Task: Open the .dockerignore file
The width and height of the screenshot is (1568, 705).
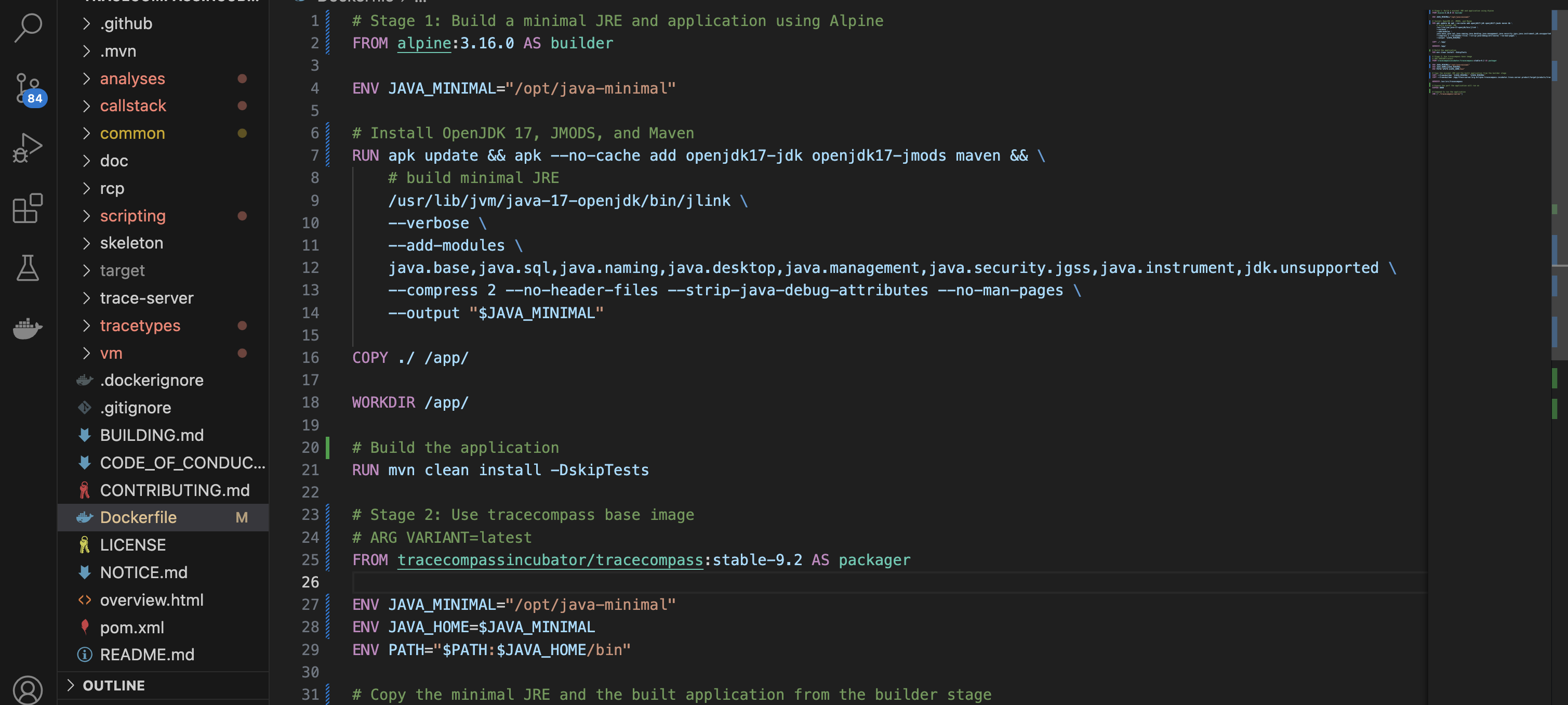Action: click(152, 380)
